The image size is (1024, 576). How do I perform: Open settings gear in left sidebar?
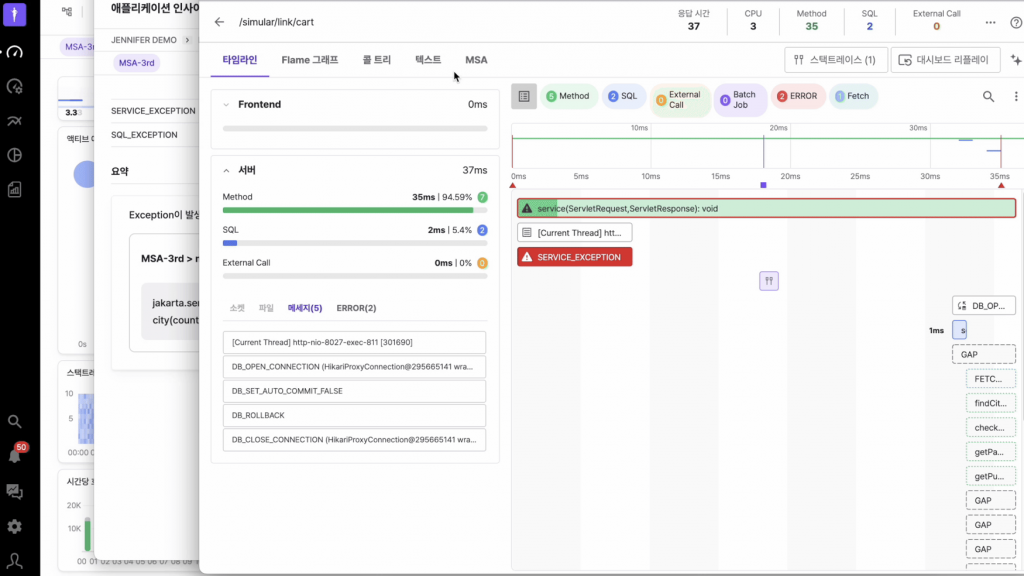pyautogui.click(x=15, y=526)
